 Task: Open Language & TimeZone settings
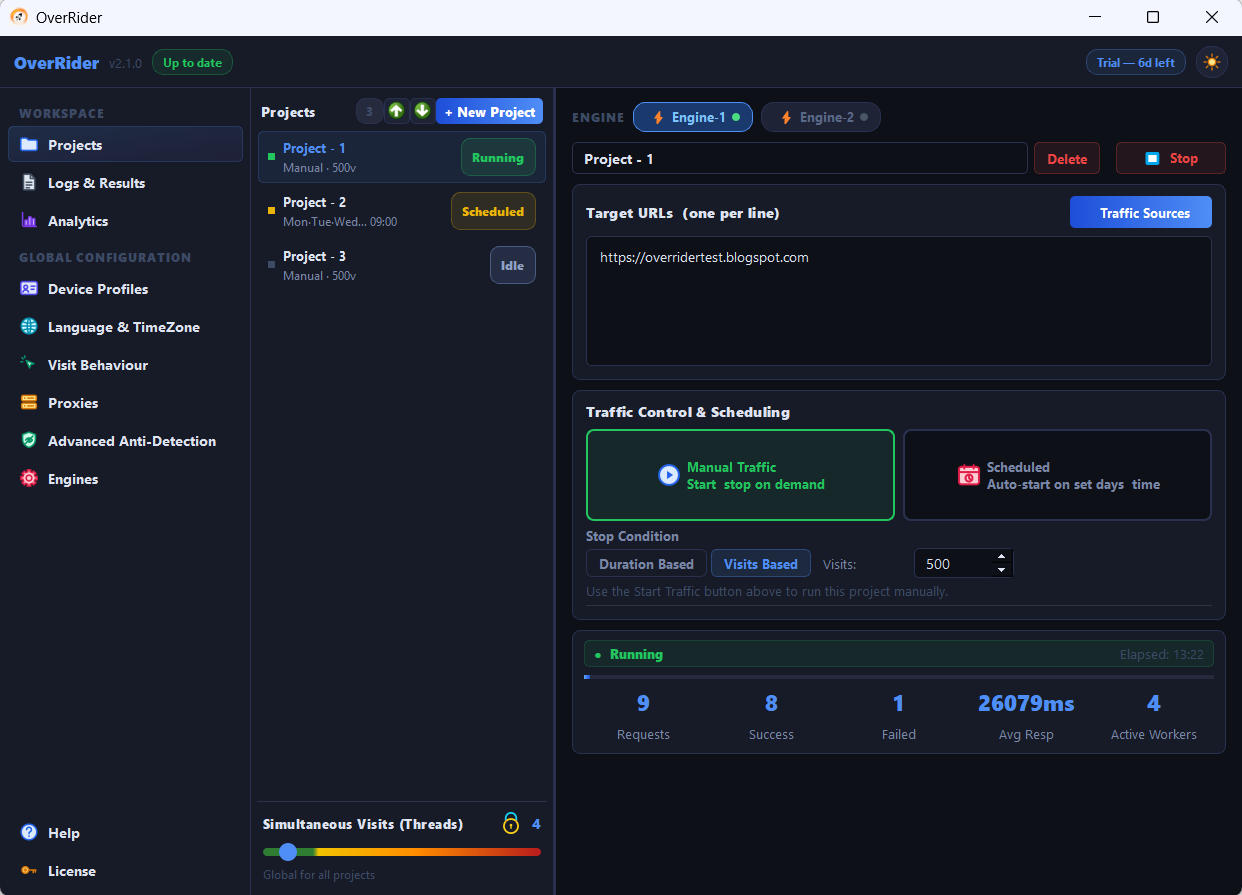click(x=125, y=327)
